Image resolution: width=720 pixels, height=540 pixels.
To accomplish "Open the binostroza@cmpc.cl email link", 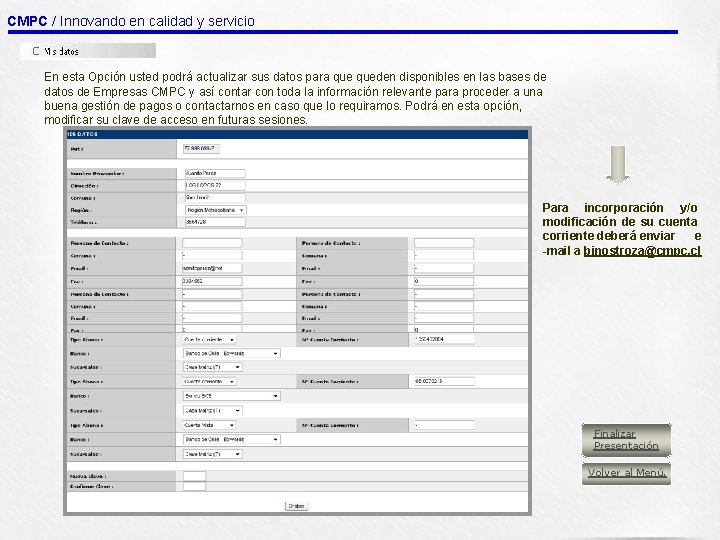I will 642,251.
